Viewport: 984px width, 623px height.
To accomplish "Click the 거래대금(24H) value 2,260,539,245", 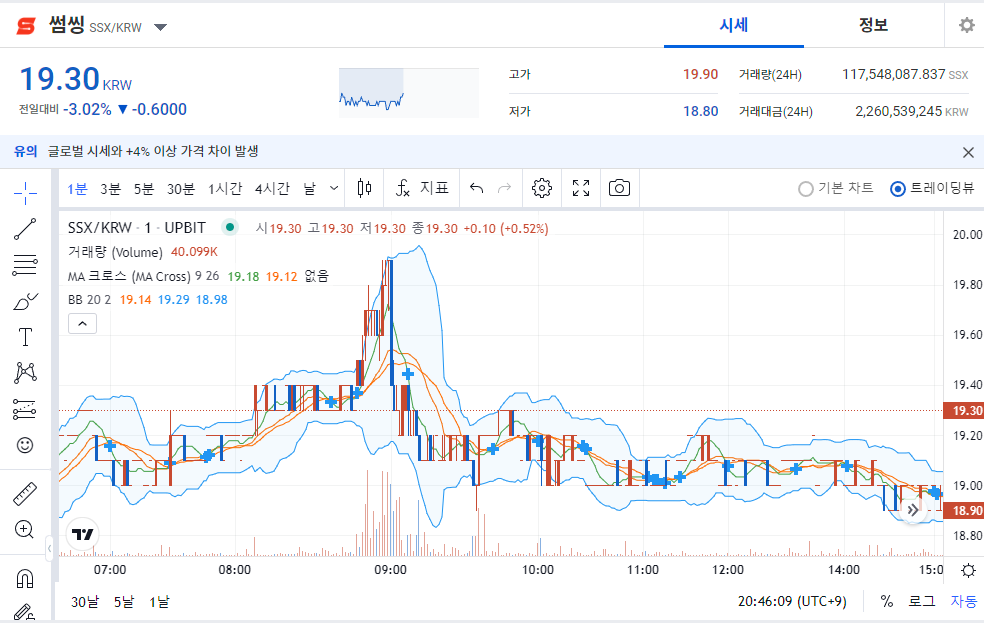I will [899, 111].
